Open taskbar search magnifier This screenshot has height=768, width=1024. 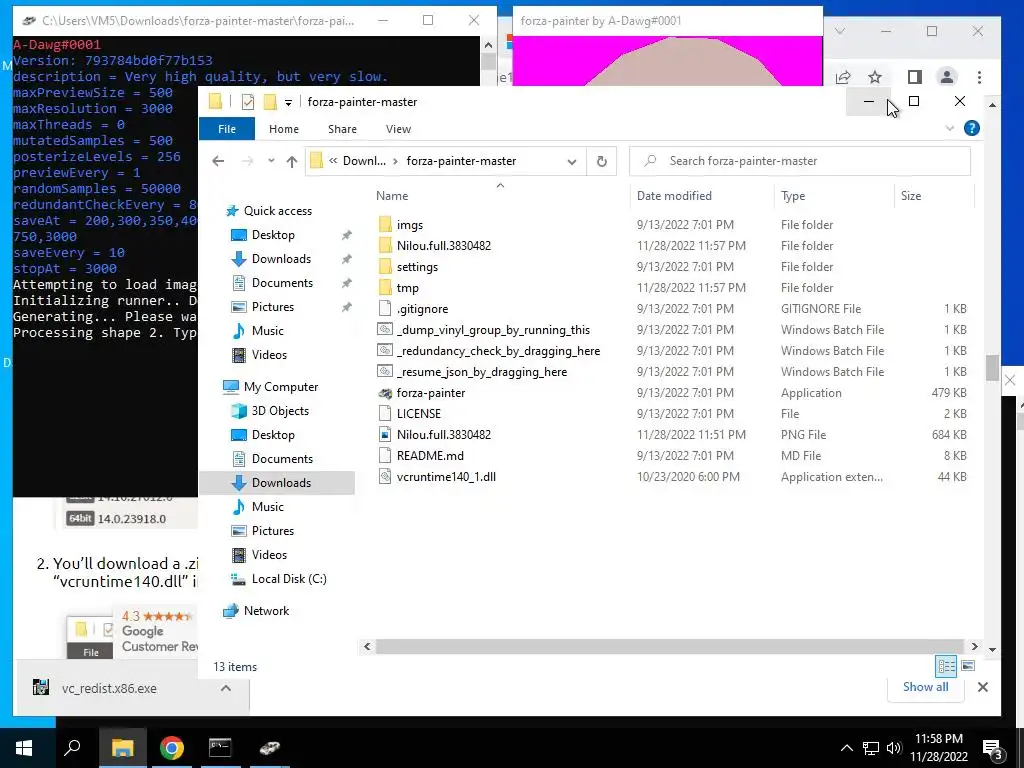pyautogui.click(x=72, y=748)
